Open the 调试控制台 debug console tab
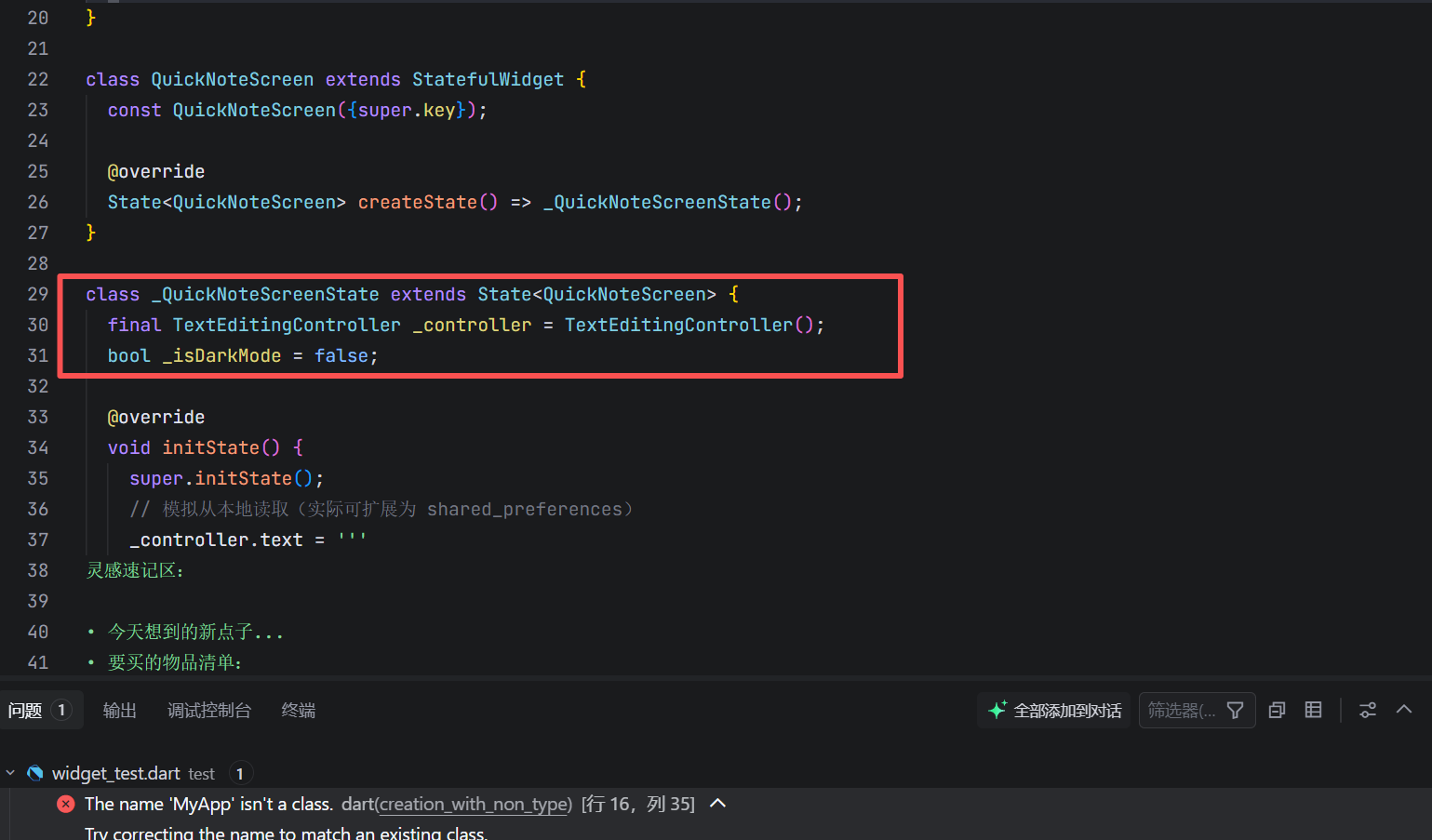The image size is (1432, 840). pyautogui.click(x=209, y=711)
